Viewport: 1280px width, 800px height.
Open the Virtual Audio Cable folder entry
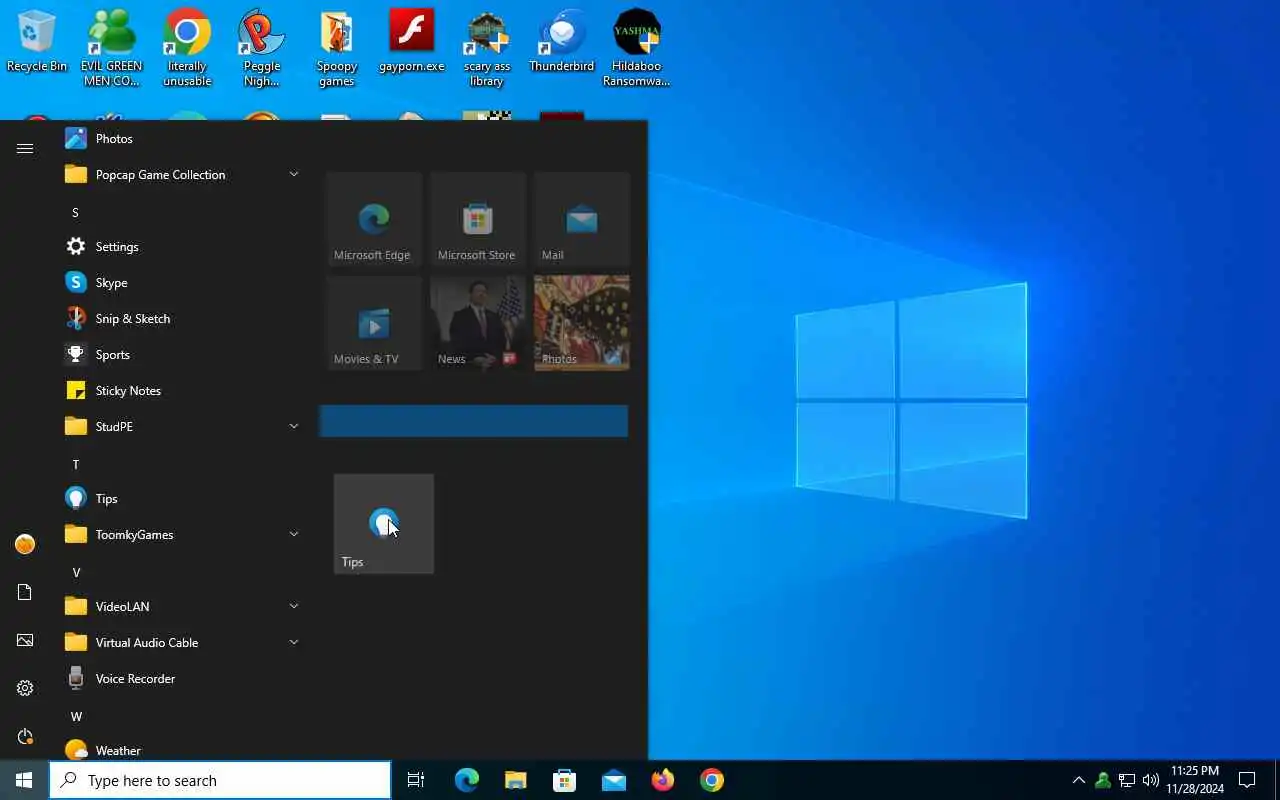(182, 642)
